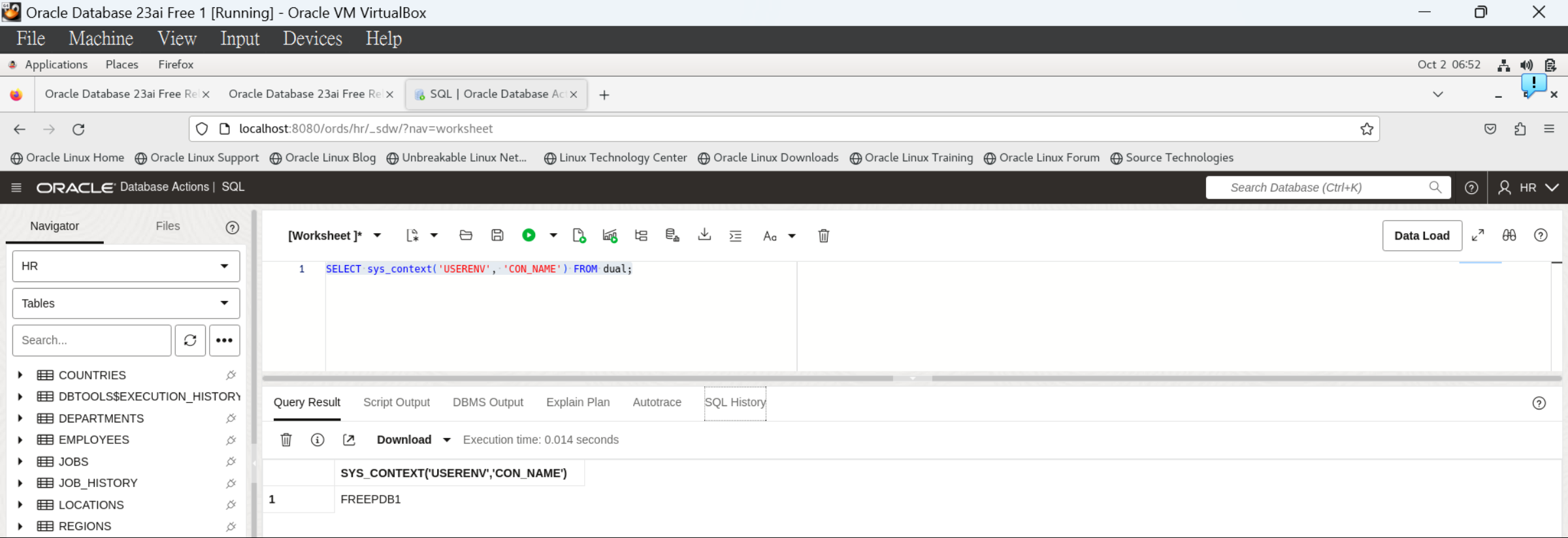Click the binoculars find icon
This screenshot has height=538, width=1568.
pyautogui.click(x=1509, y=235)
